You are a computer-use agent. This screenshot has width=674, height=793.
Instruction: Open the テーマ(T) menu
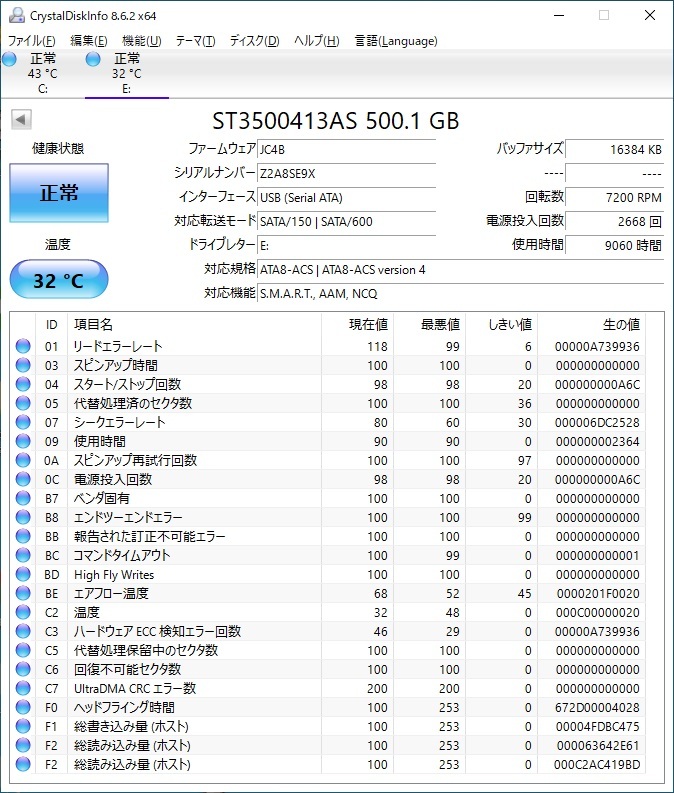[x=195, y=40]
